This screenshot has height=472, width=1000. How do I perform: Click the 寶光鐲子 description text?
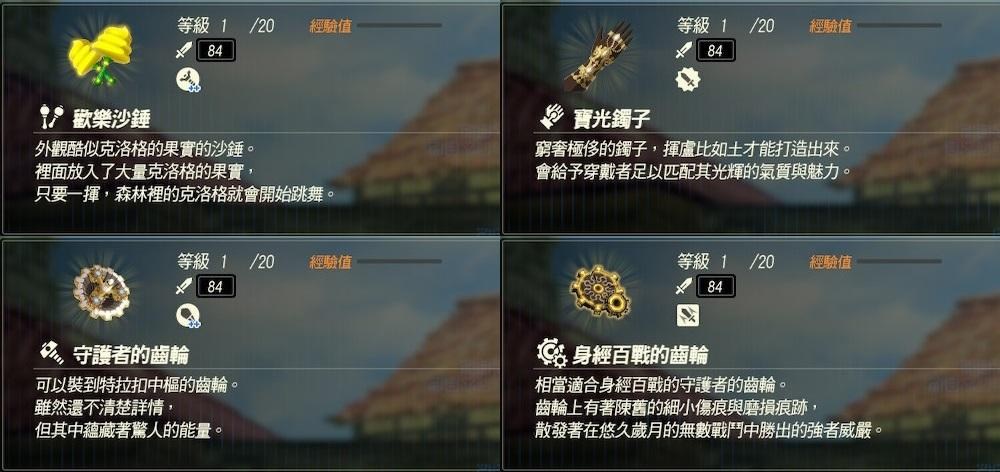point(694,161)
